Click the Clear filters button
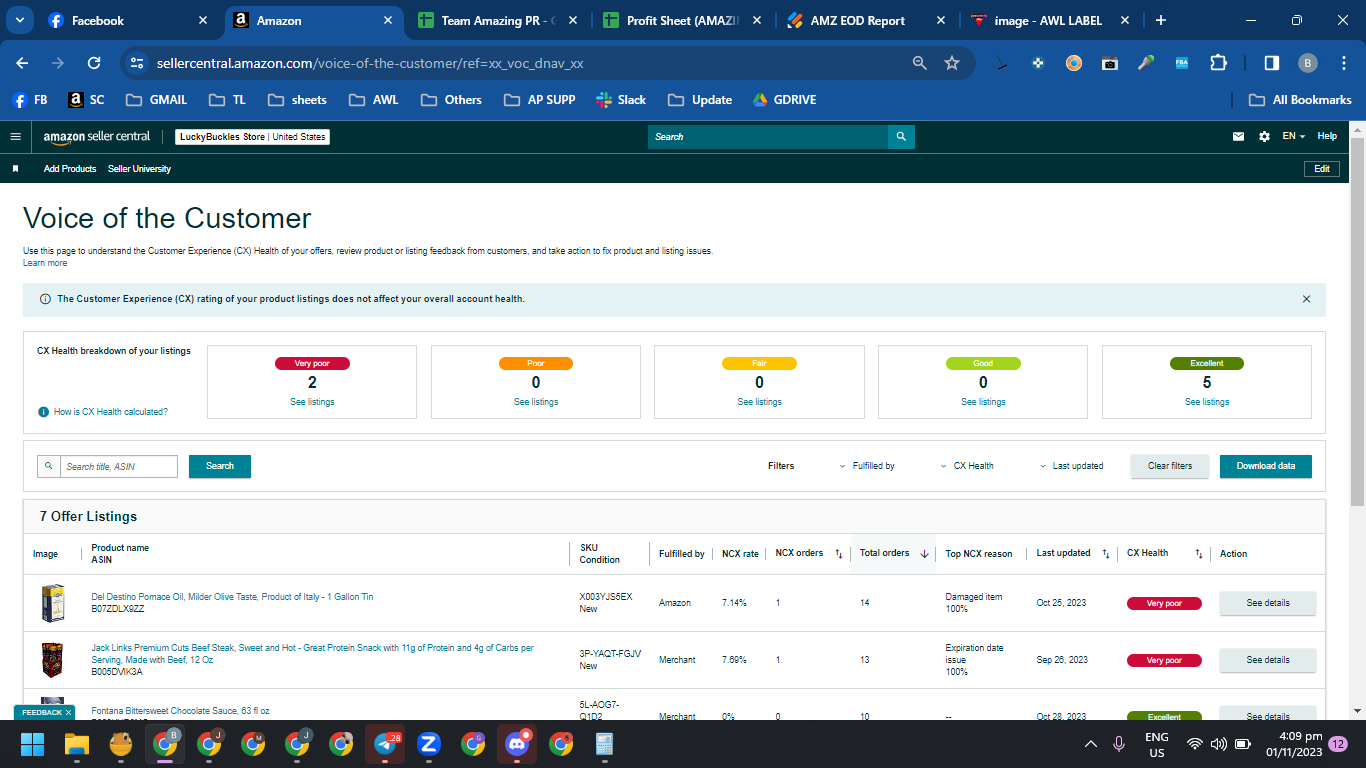Viewport: 1366px width, 768px height. (1170, 466)
